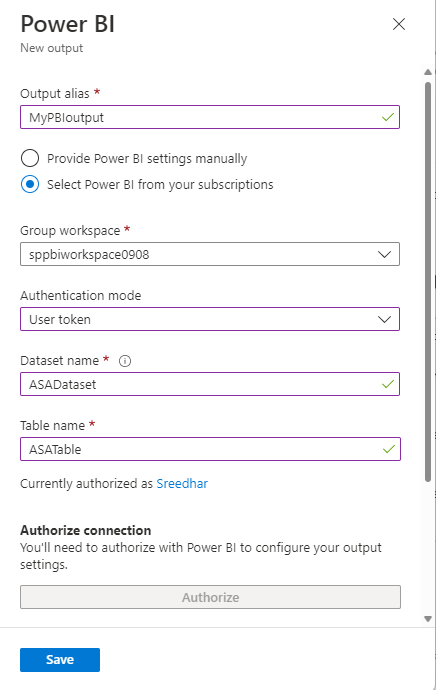This screenshot has height=690, width=436.
Task: Click the ASADataset dataset name field
Action: pos(210,384)
